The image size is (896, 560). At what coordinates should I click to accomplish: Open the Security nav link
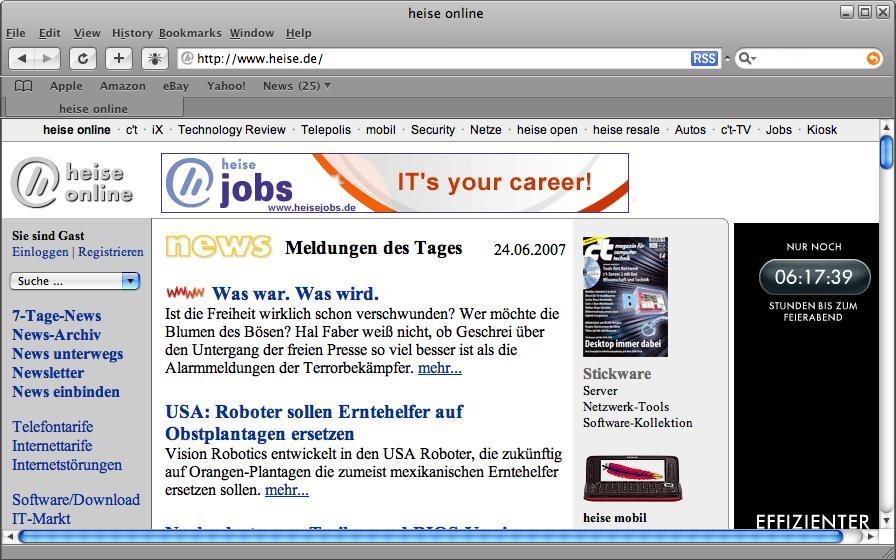433,130
